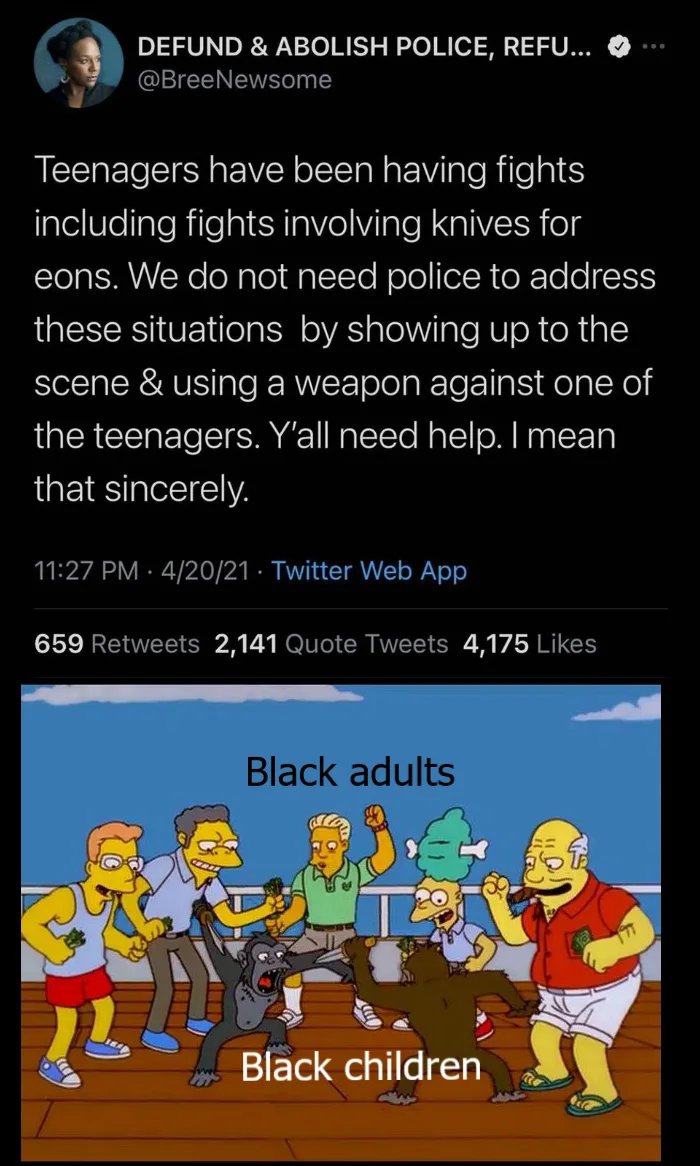This screenshot has width=700, height=1166.
Task: Click the word Retweets label
Action: [x=145, y=643]
